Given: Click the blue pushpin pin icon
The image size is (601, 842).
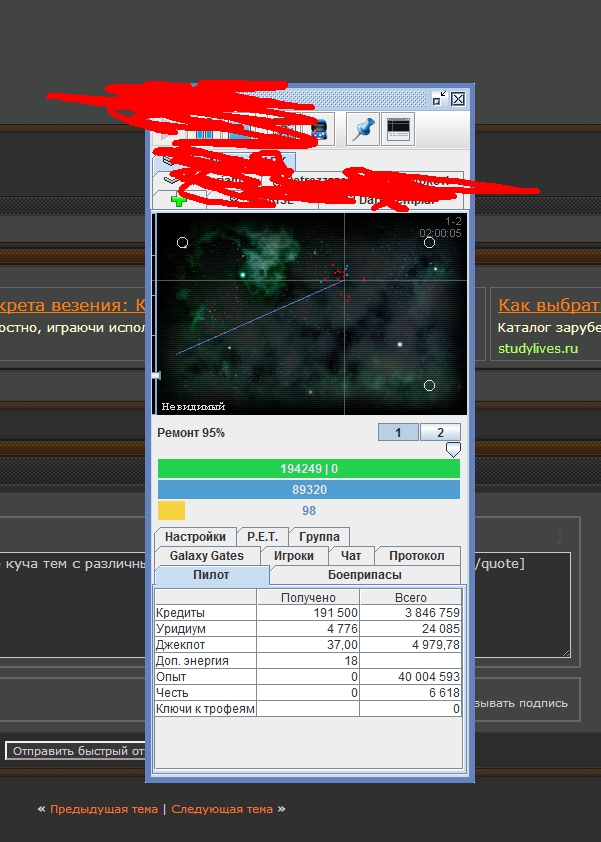Looking at the screenshot, I should 362,130.
